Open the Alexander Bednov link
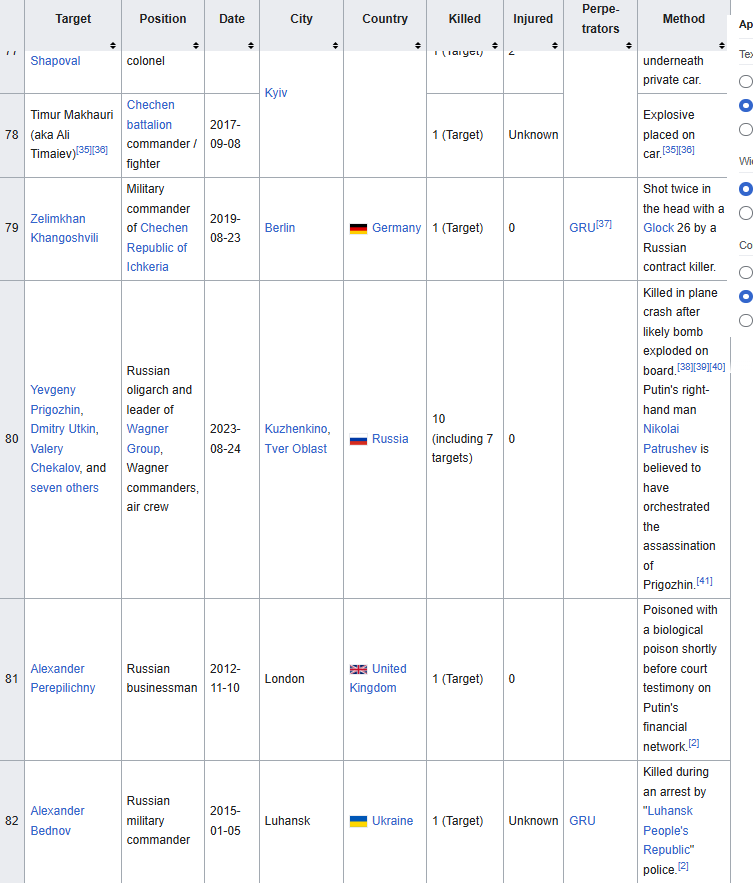The height and width of the screenshot is (883, 753). click(57, 820)
